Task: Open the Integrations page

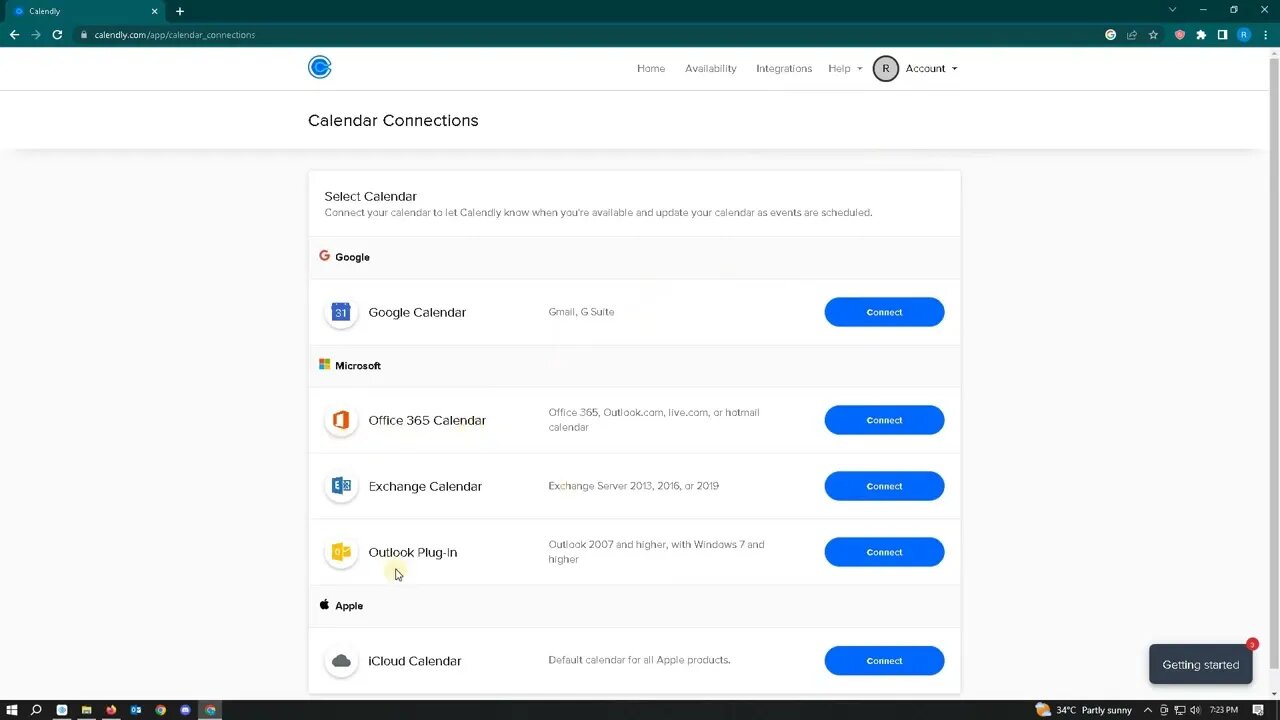Action: pos(784,69)
